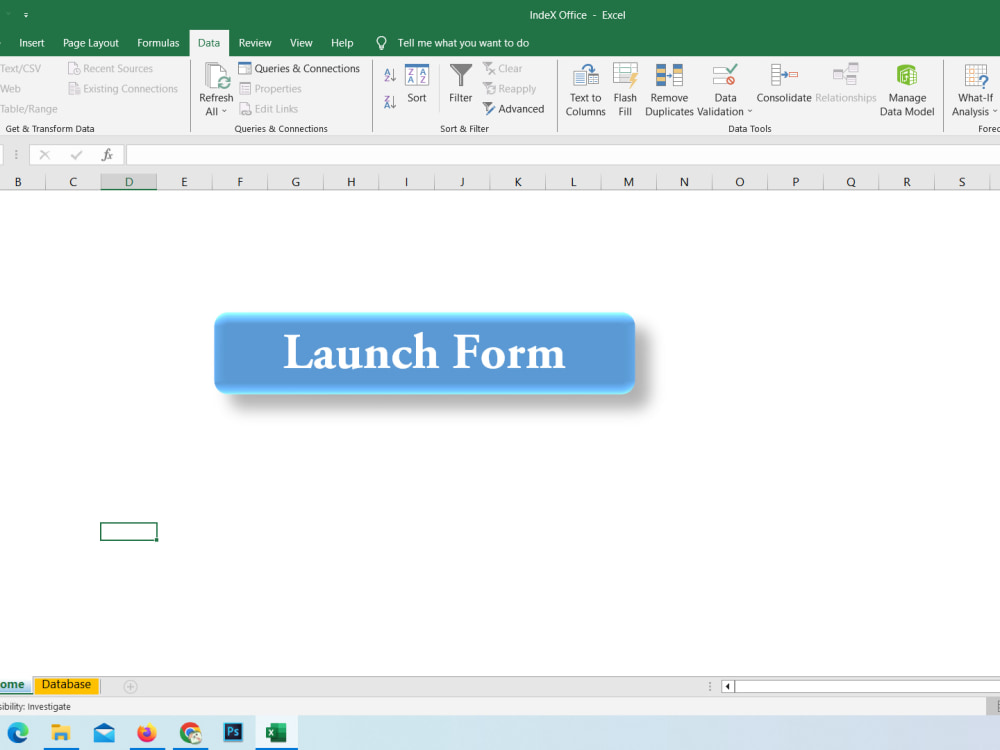Click the Reapply filter command
The height and width of the screenshot is (750, 1000).
coord(510,89)
